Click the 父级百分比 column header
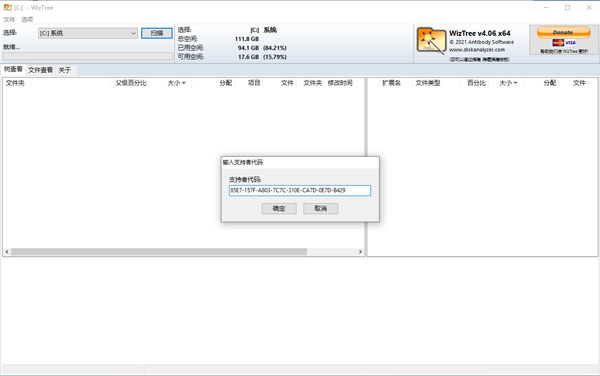The width and height of the screenshot is (600, 376). click(131, 83)
